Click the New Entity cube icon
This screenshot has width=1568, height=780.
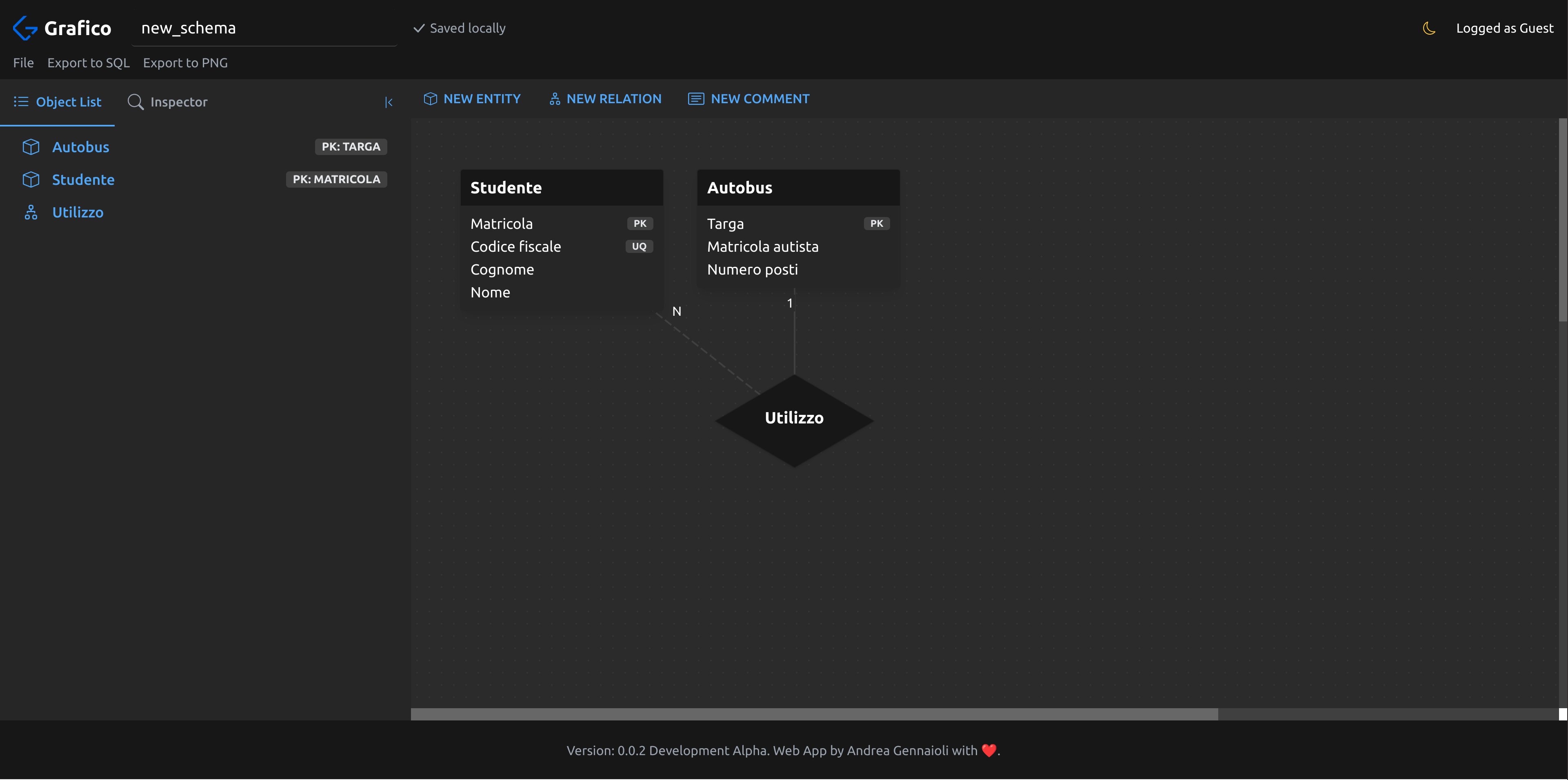point(430,99)
